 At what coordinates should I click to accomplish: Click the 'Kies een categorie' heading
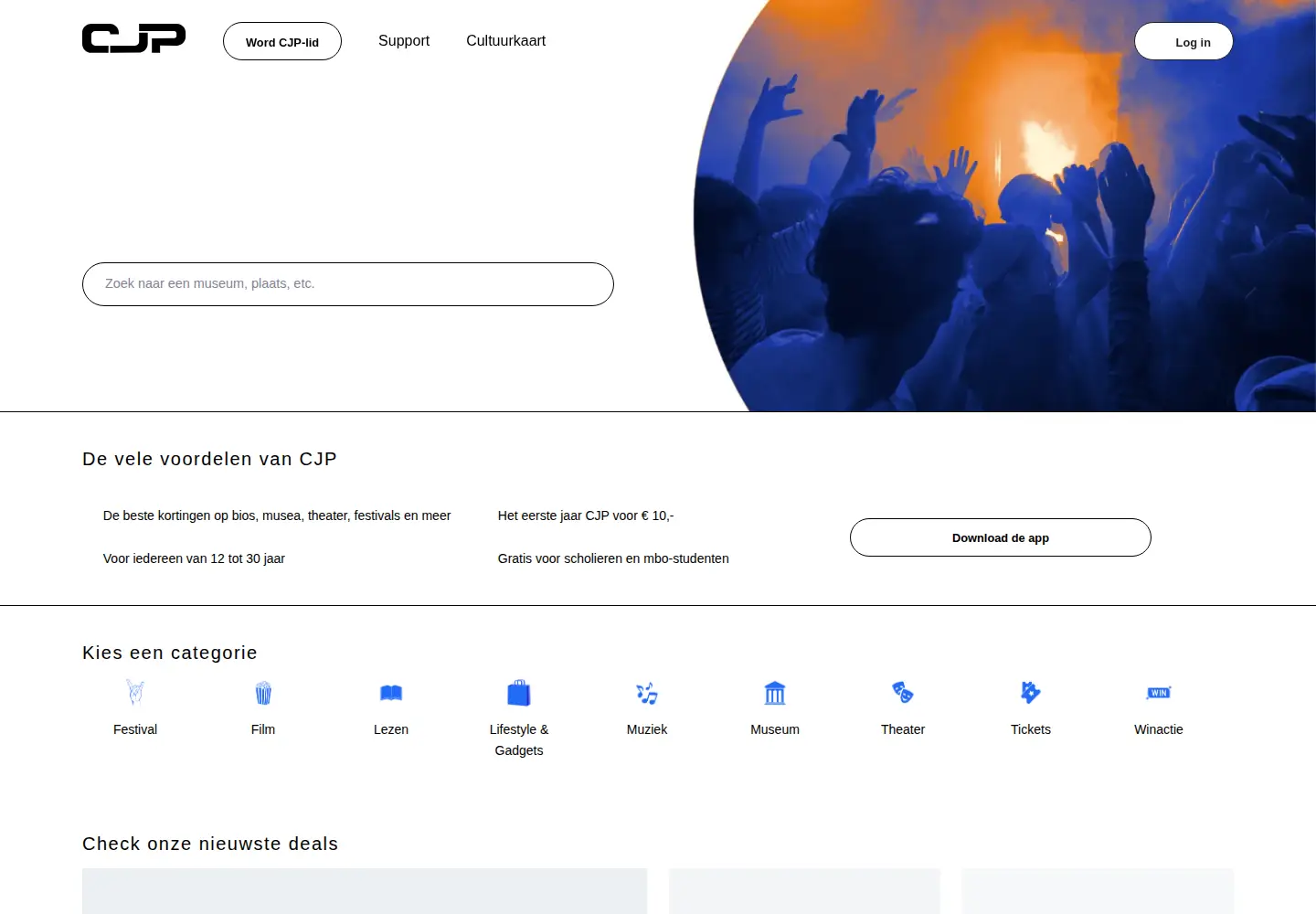pos(170,653)
